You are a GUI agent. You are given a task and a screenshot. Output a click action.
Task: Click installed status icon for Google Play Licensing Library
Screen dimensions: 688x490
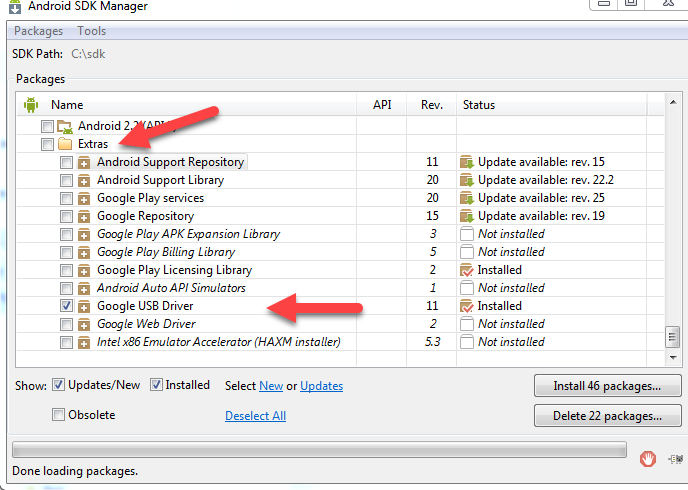pyautogui.click(x=467, y=270)
